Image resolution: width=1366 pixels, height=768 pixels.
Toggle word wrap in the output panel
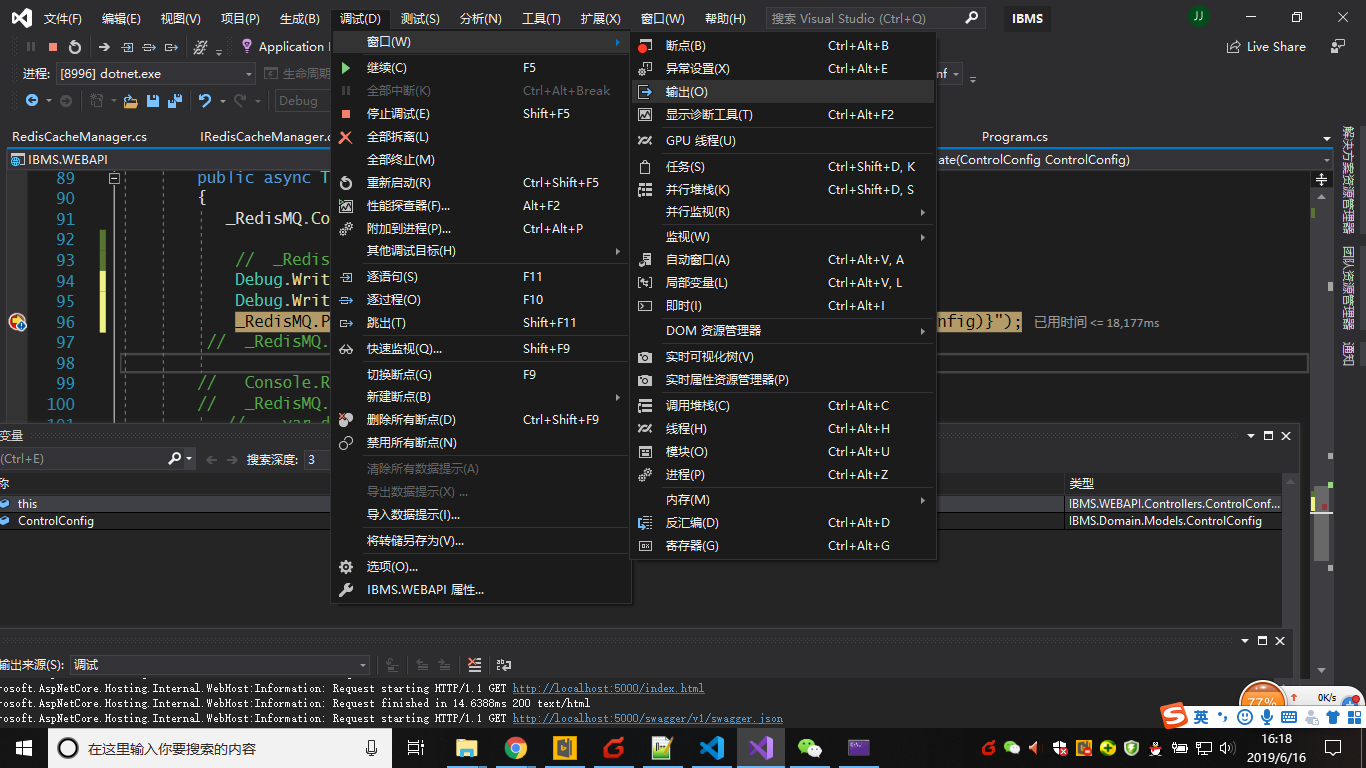[x=504, y=665]
